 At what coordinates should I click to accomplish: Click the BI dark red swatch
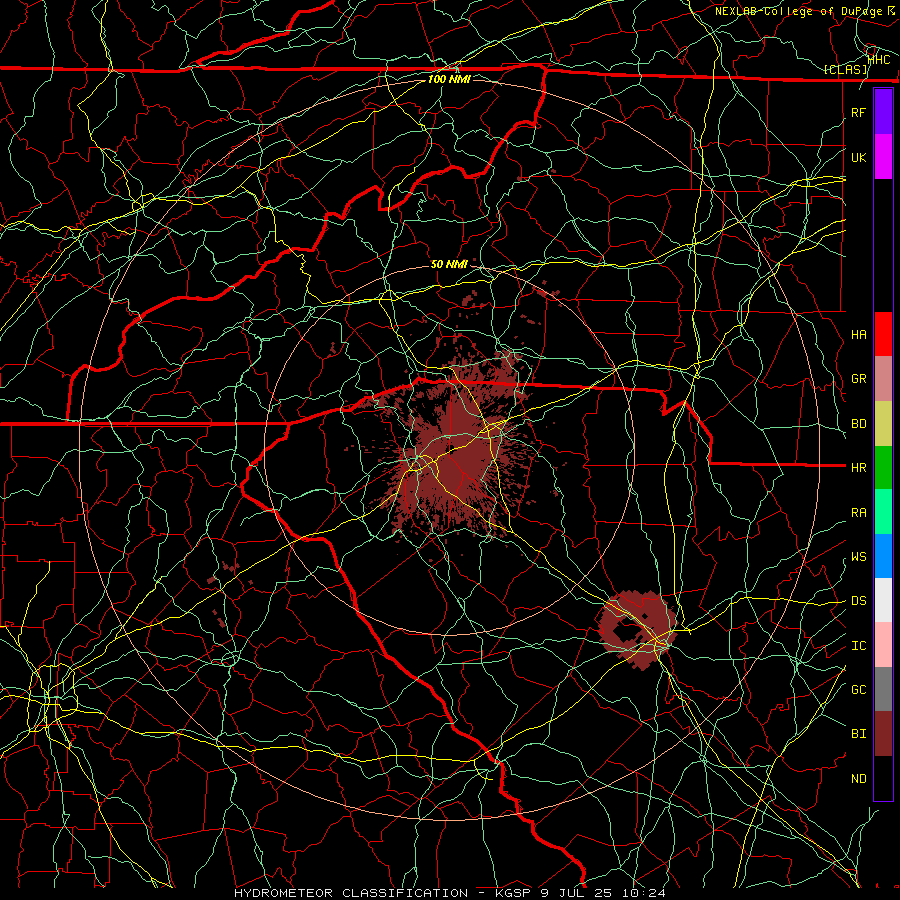(x=883, y=734)
